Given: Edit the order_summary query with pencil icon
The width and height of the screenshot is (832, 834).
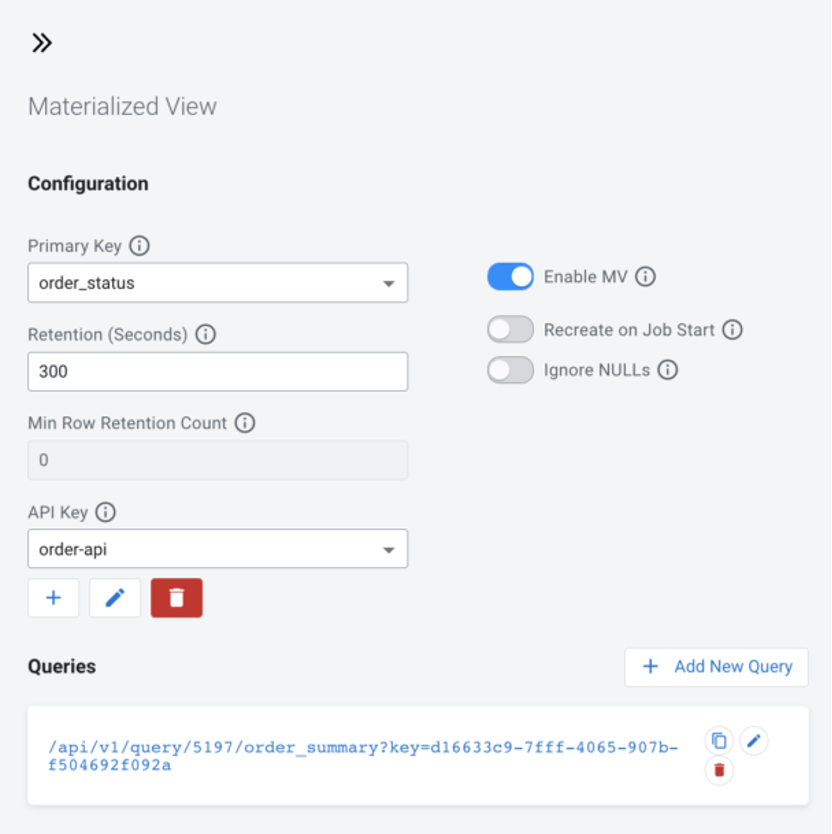Looking at the screenshot, I should coord(753,740).
